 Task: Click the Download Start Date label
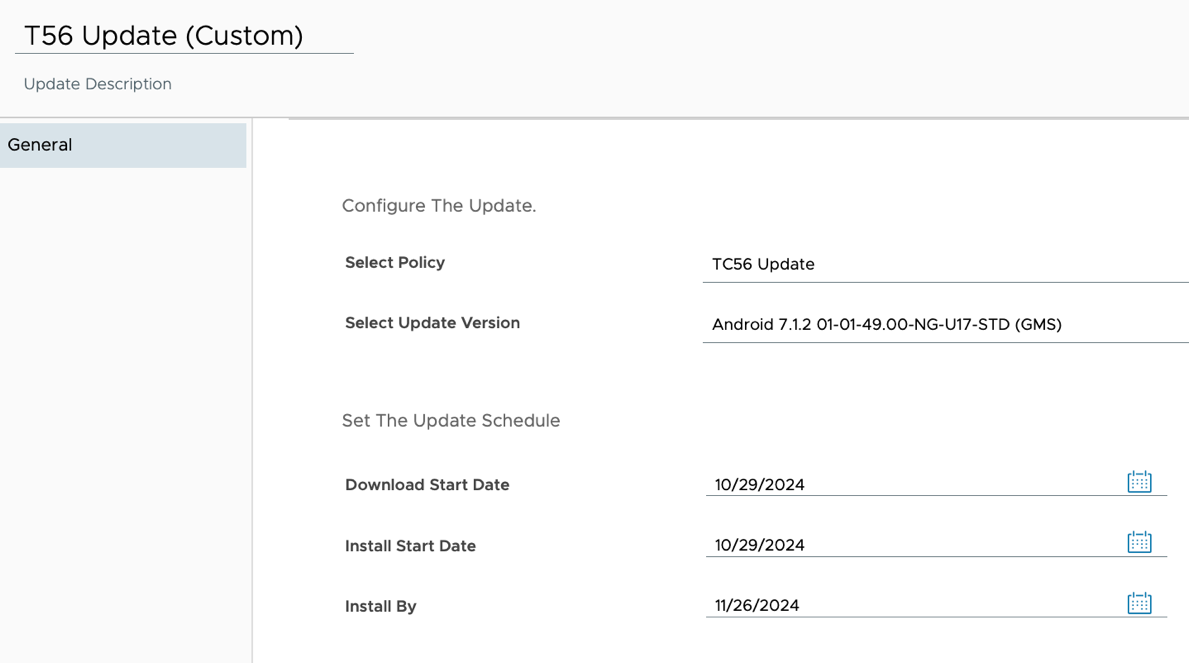(x=427, y=485)
